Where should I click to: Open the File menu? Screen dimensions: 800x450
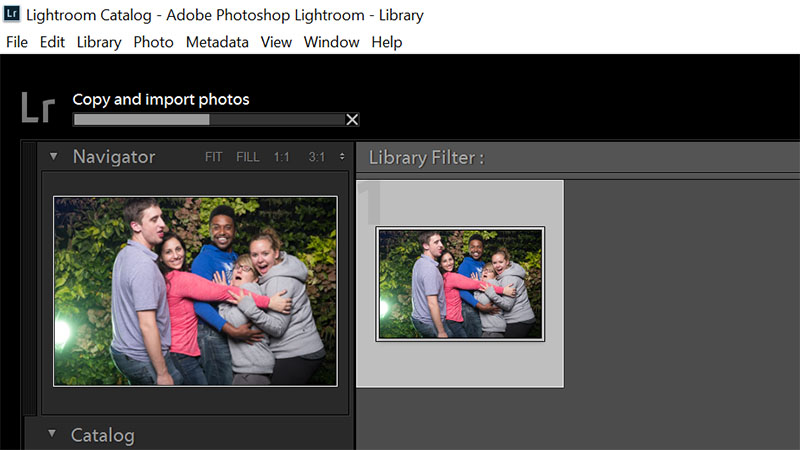click(x=16, y=42)
